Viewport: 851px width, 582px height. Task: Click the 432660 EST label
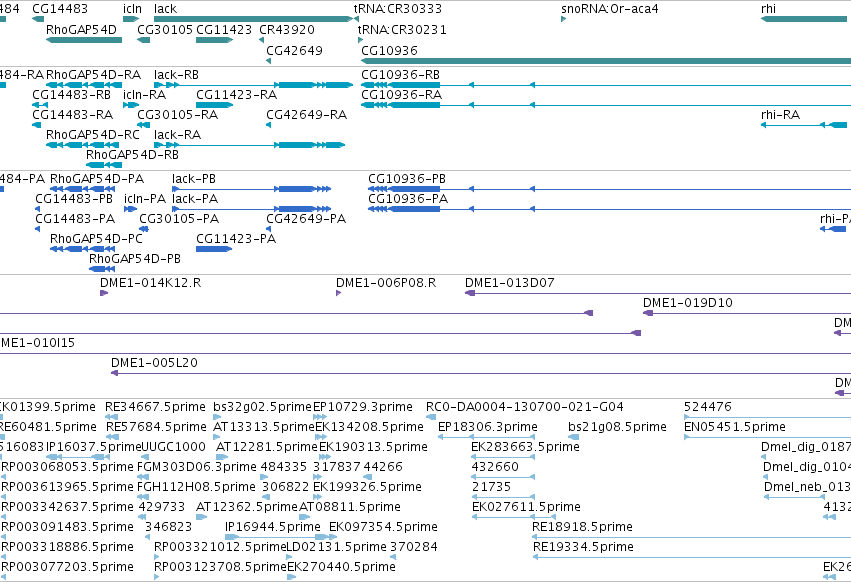point(495,467)
